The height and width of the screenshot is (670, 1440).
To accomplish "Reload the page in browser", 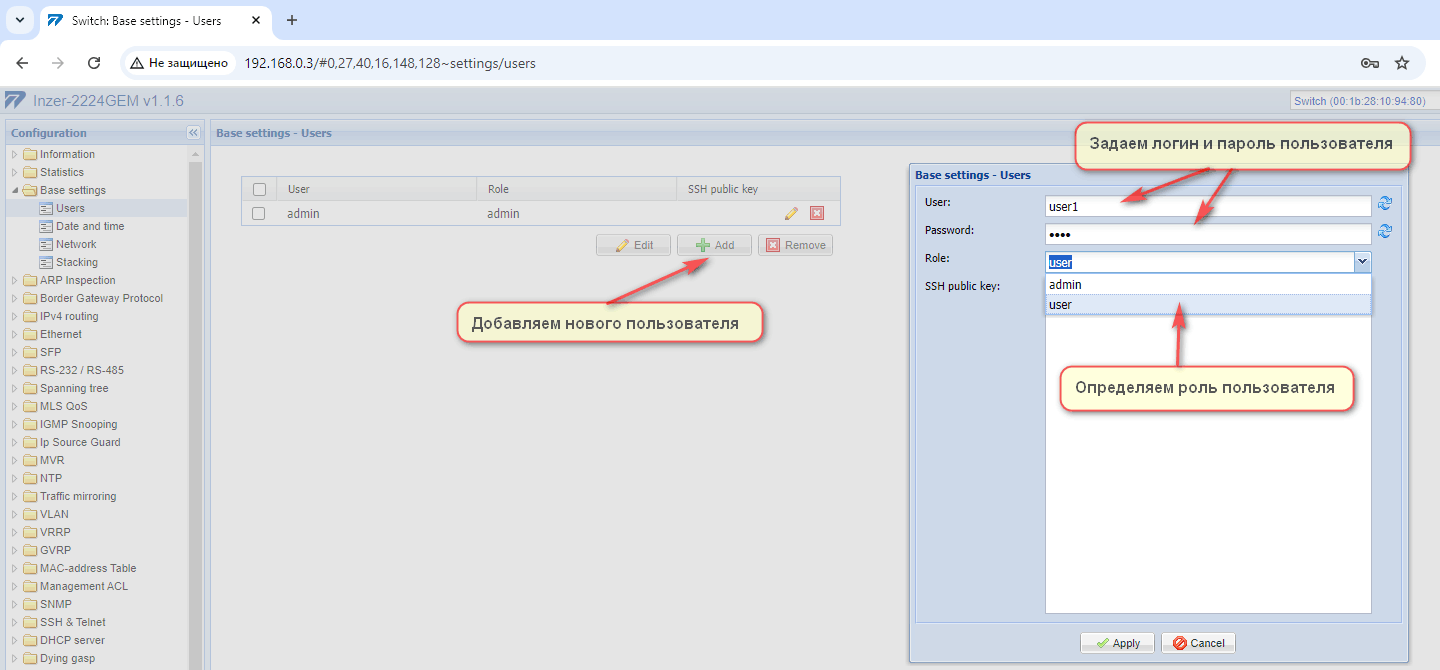I will (x=94, y=63).
